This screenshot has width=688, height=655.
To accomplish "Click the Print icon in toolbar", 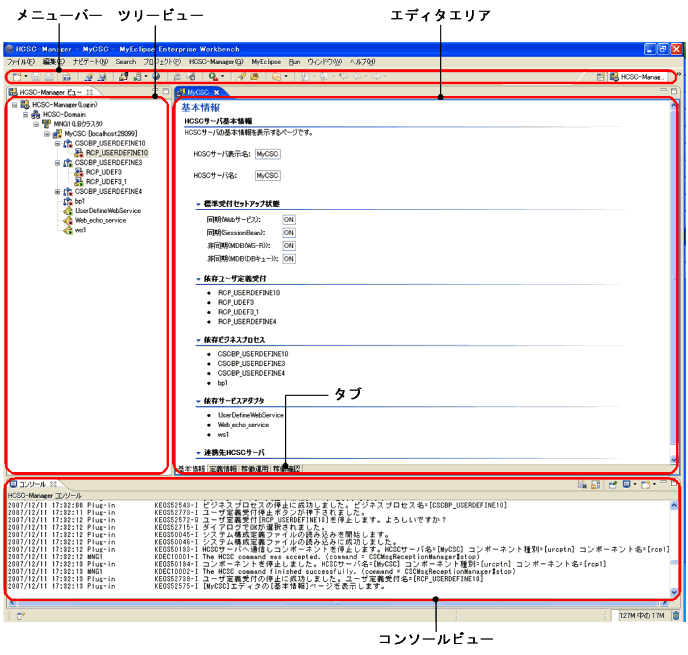I will pos(50,77).
